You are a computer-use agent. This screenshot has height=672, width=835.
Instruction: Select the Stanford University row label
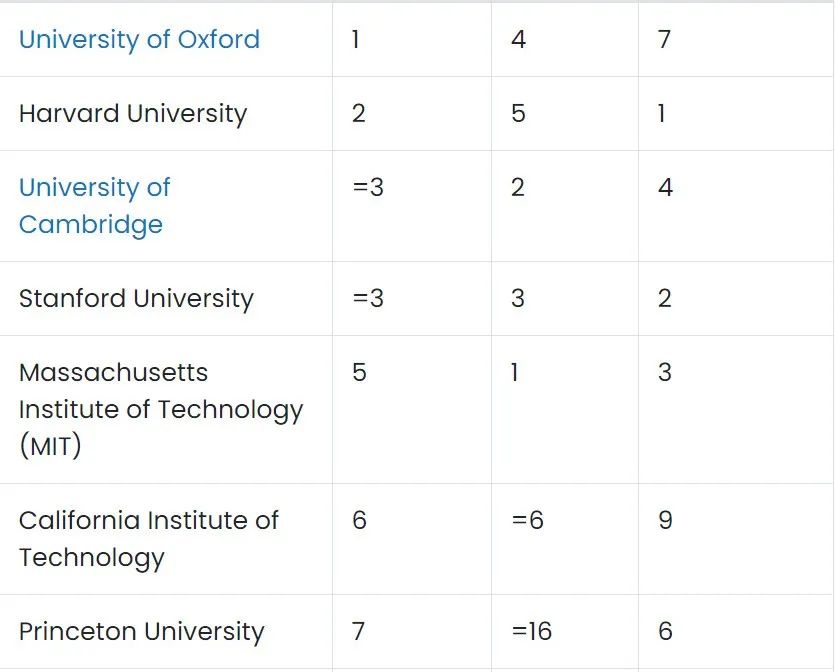point(136,299)
